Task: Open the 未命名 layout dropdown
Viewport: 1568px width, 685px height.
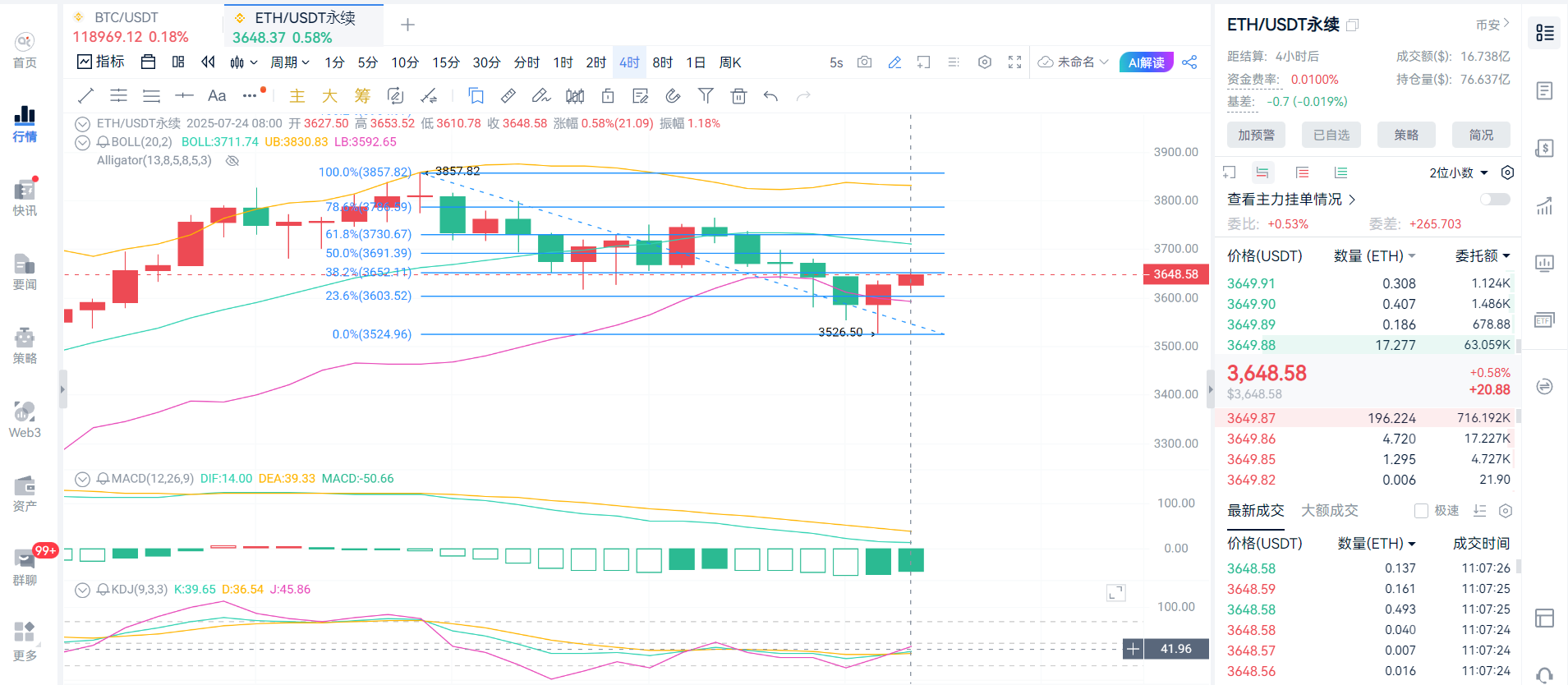Action: 1074,62
